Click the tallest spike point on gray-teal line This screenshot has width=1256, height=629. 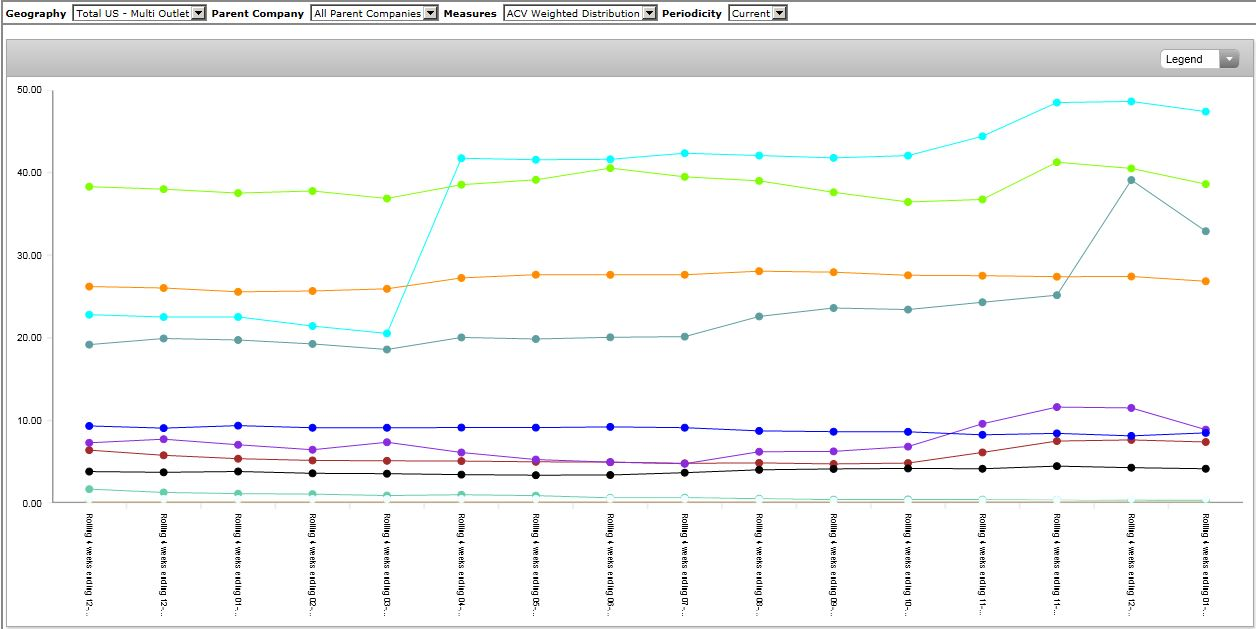[1131, 180]
